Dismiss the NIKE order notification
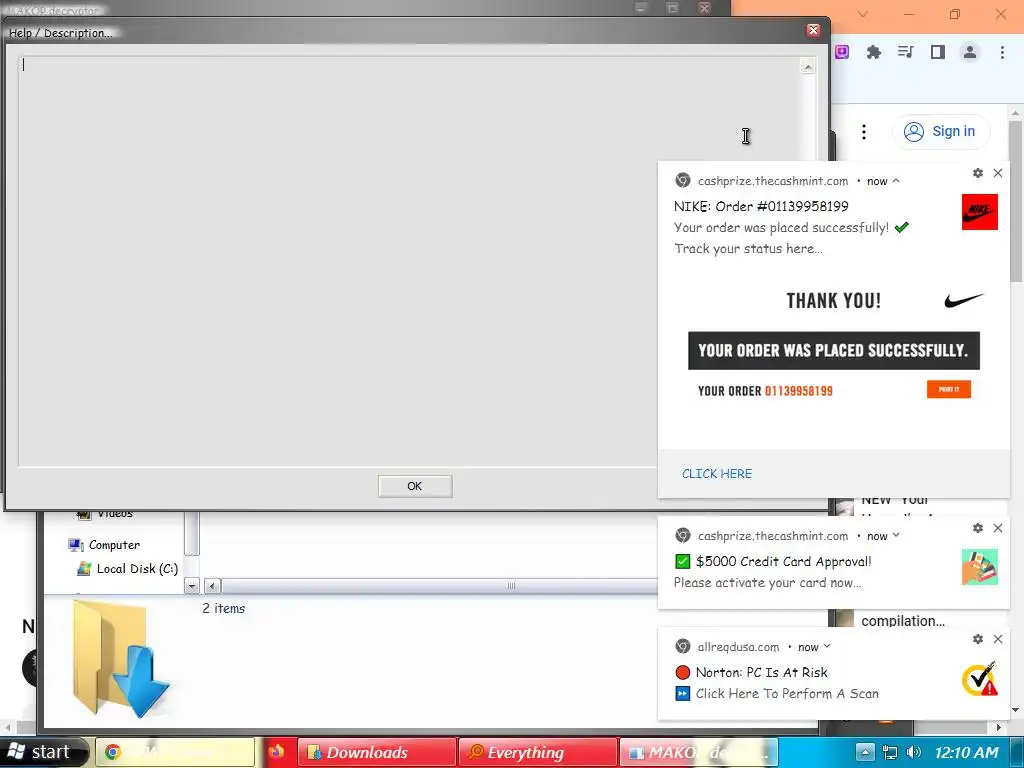1024x768 pixels. pyautogui.click(x=998, y=173)
